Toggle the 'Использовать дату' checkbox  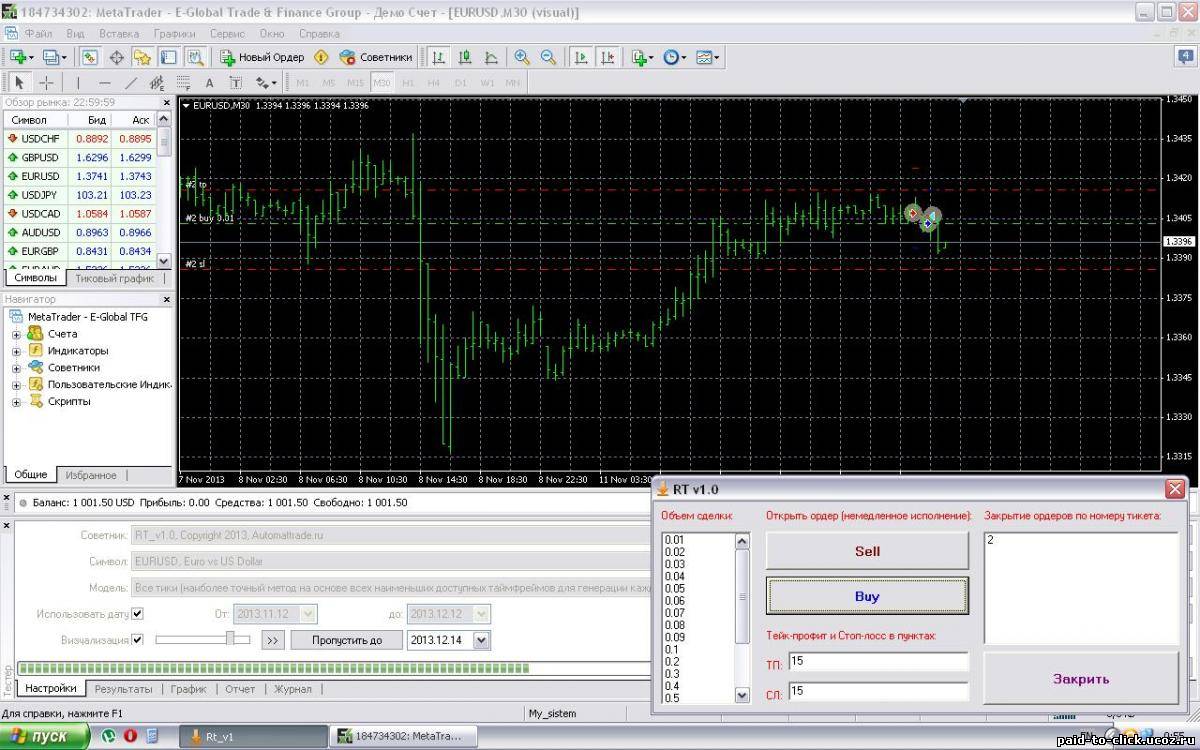[138, 613]
